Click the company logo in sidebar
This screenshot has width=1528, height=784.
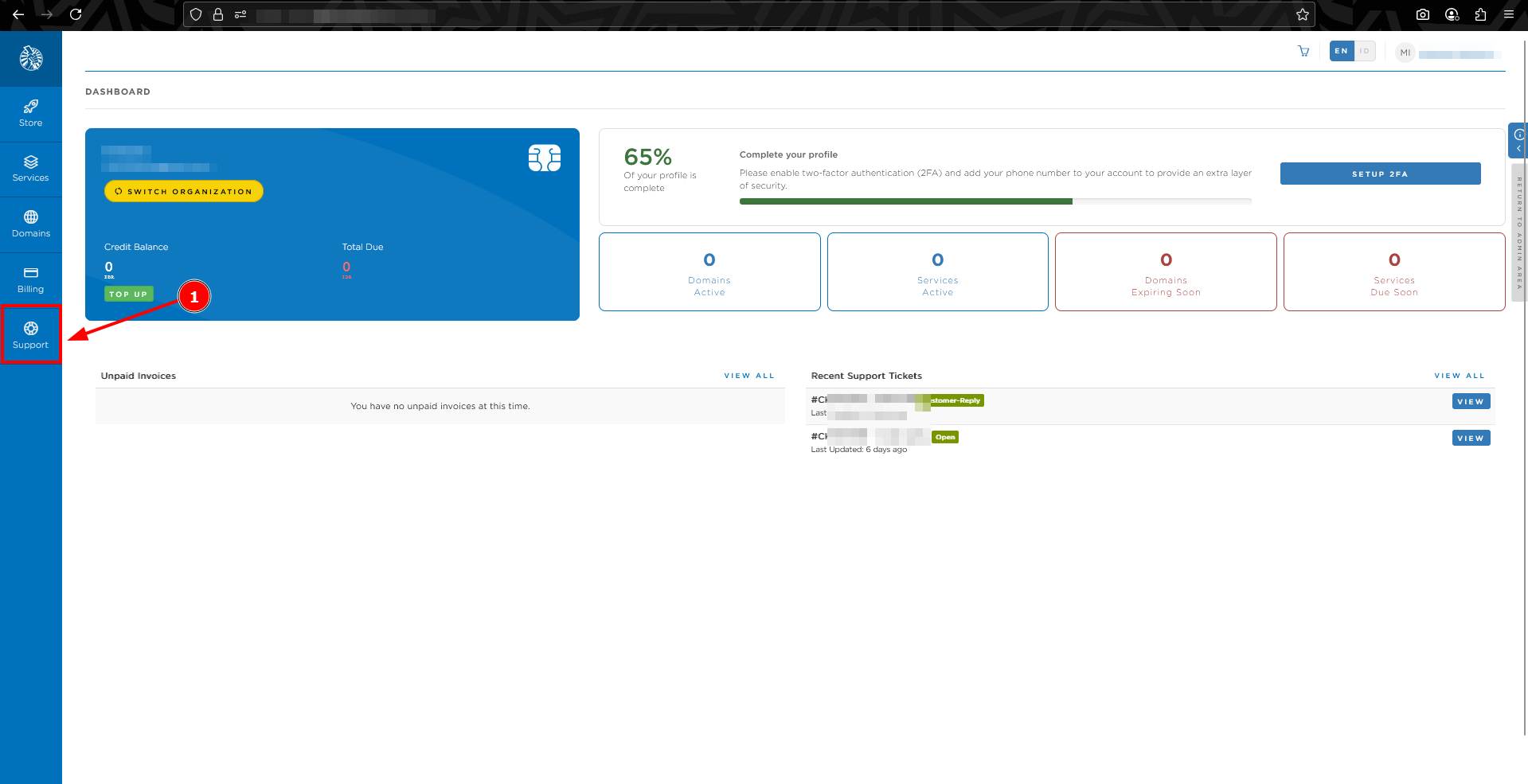point(30,58)
